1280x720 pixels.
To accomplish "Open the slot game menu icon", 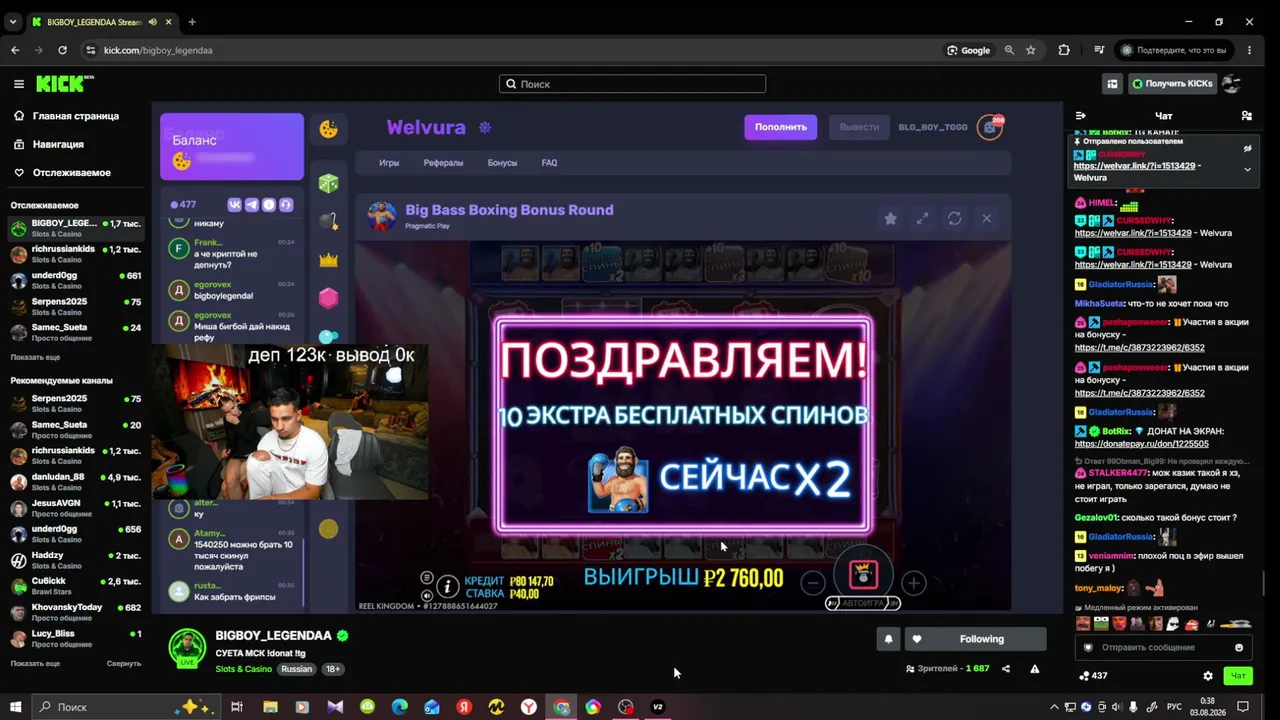I will [427, 578].
